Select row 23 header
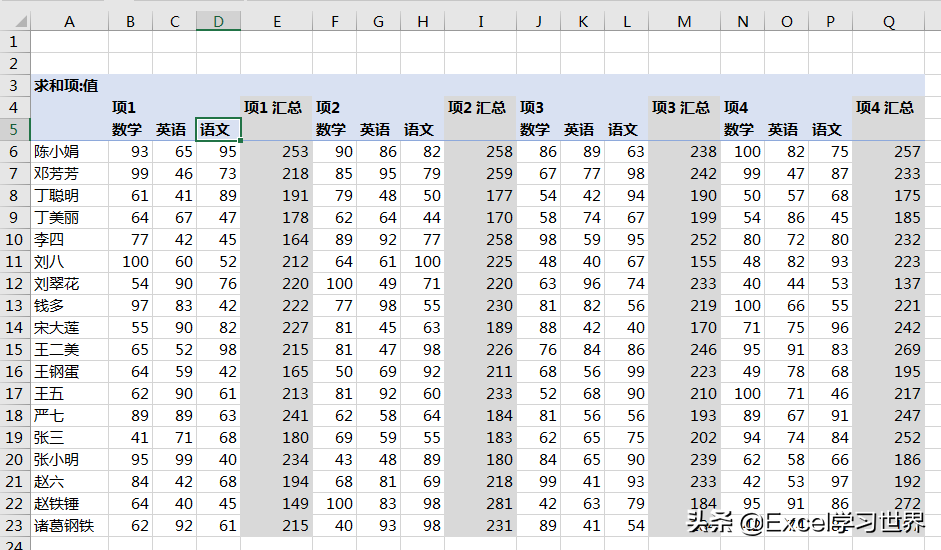 pyautogui.click(x=14, y=525)
